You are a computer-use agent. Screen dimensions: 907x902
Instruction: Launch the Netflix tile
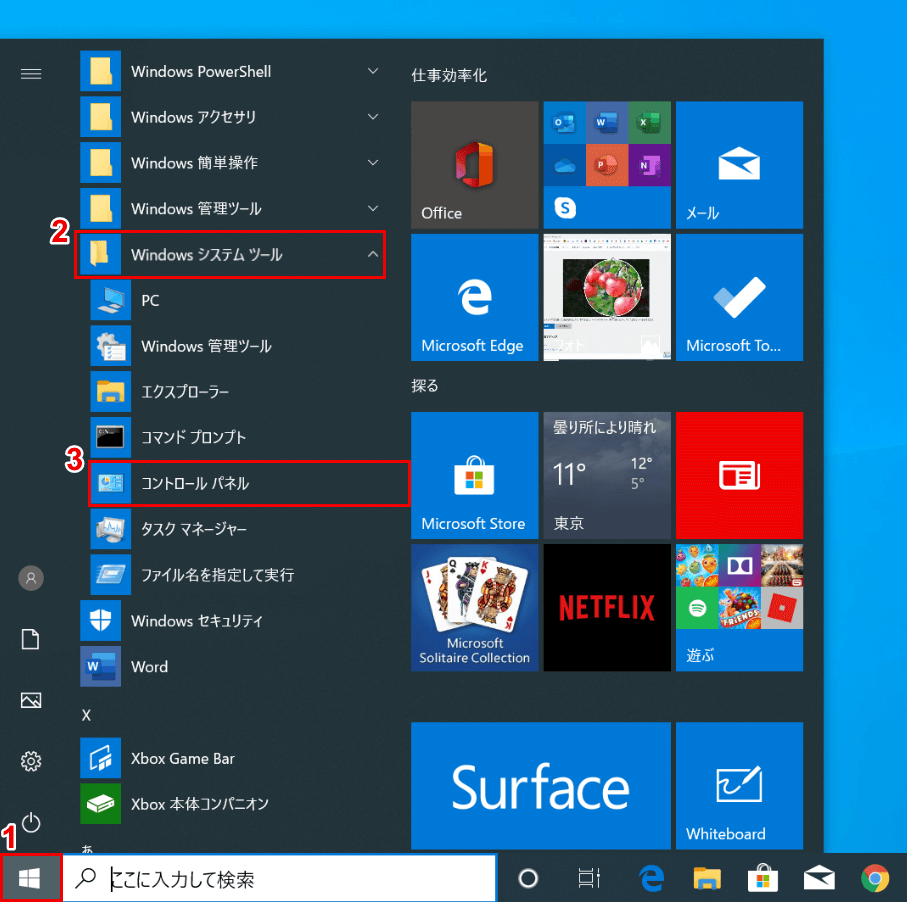click(607, 608)
